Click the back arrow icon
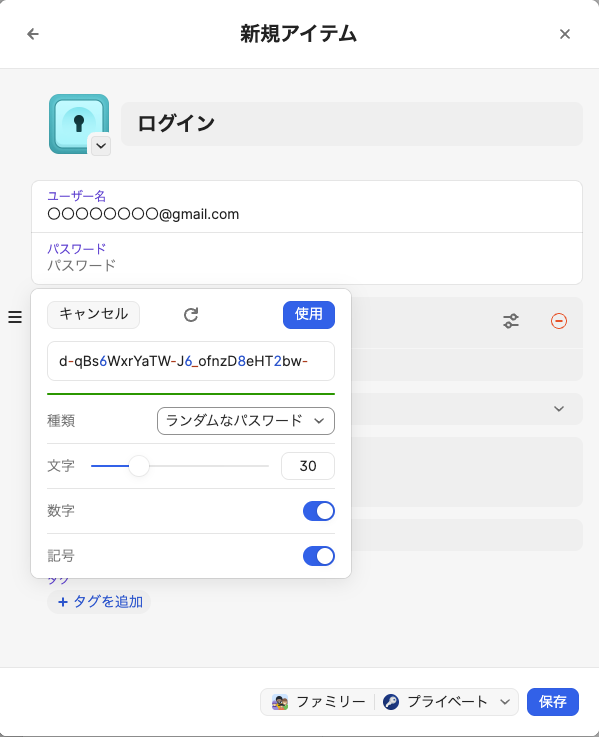This screenshot has width=599, height=737. pos(33,34)
